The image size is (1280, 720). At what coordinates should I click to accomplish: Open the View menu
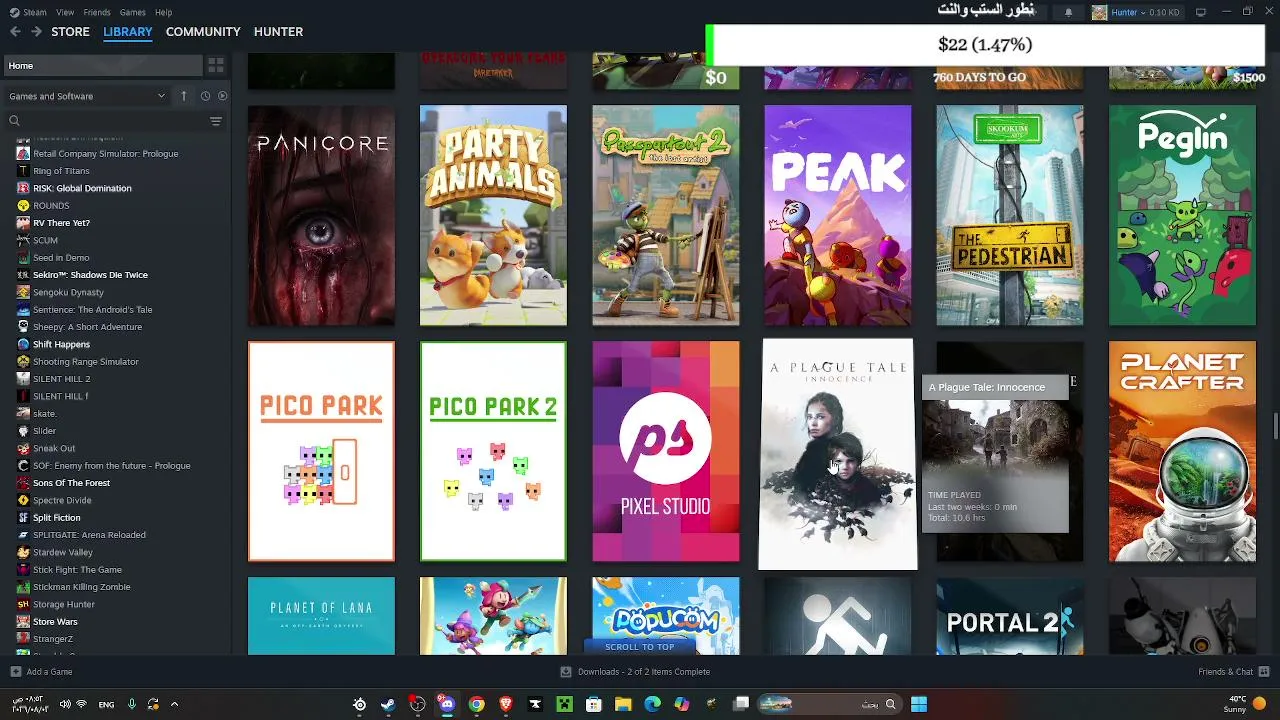click(65, 12)
